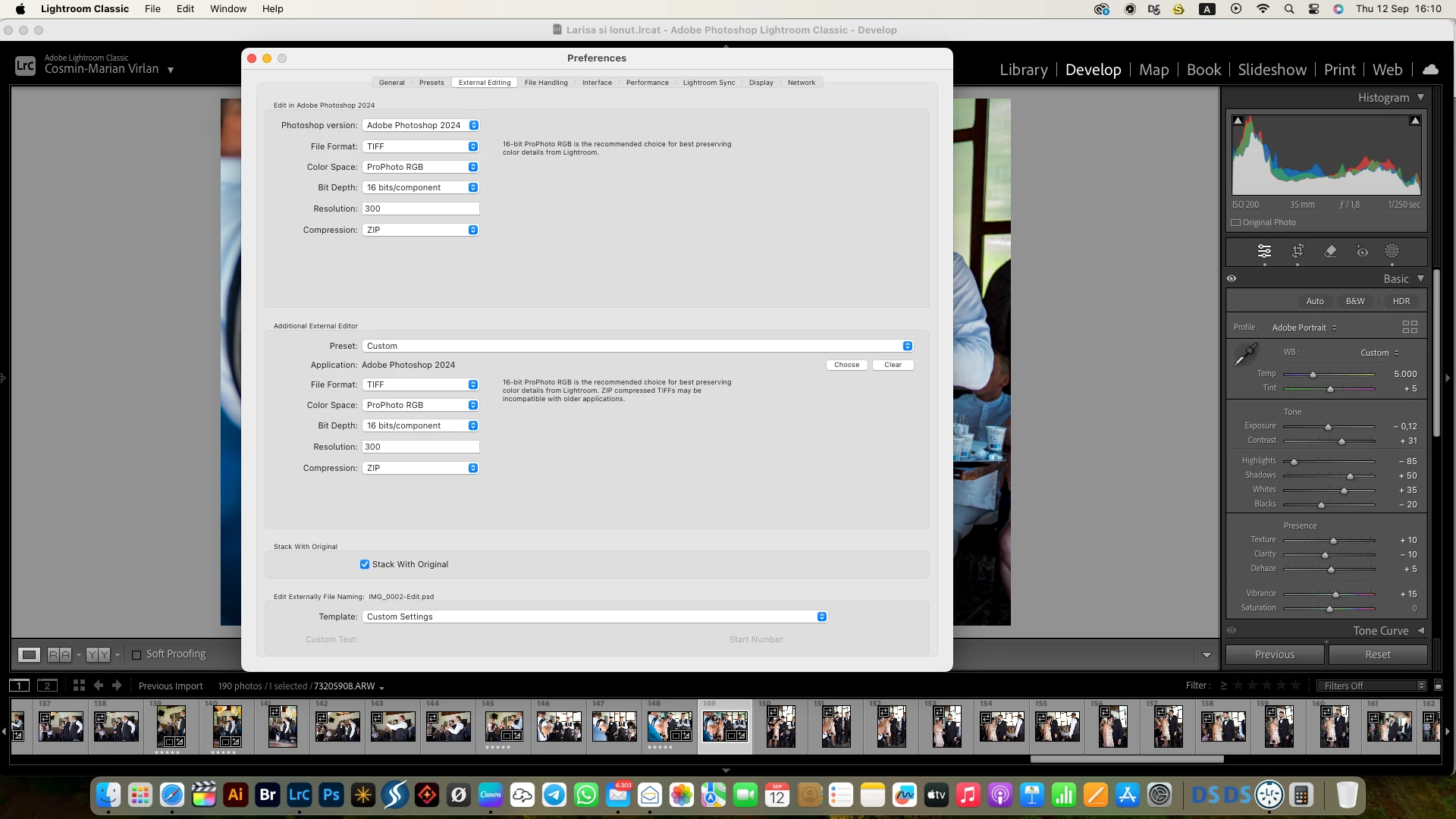Uncheck Stack With Original checkbox

[x=365, y=564]
